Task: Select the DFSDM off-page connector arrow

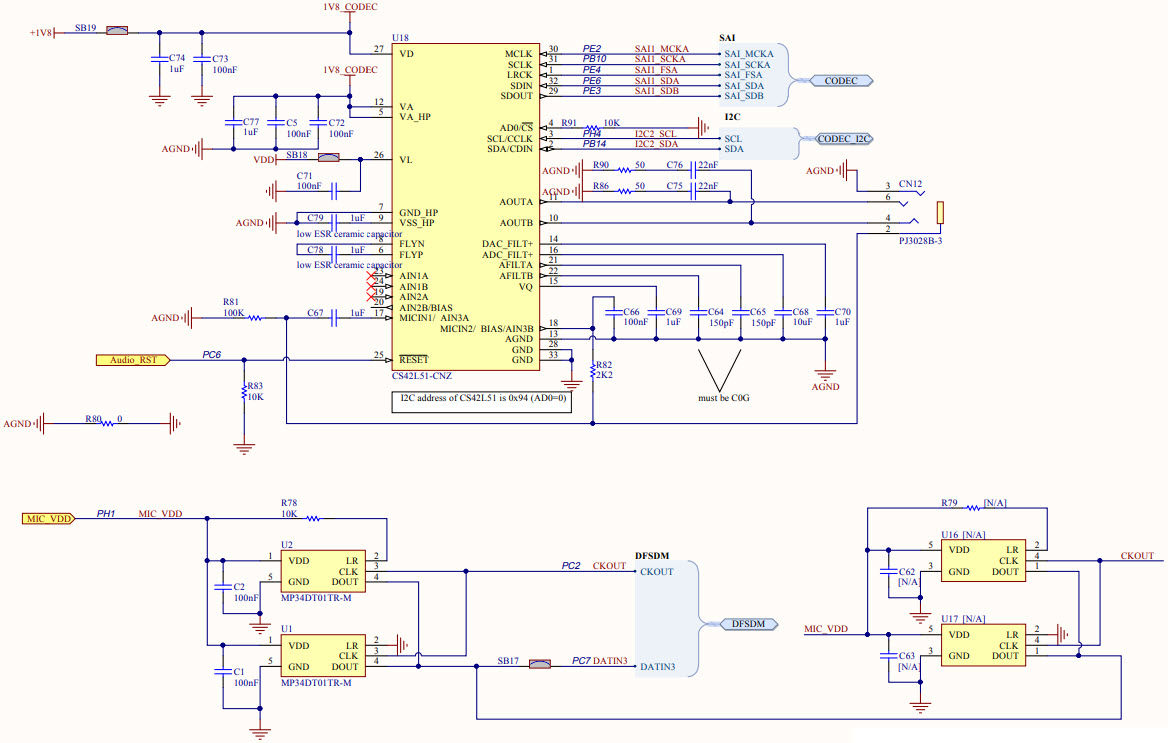Action: click(748, 623)
